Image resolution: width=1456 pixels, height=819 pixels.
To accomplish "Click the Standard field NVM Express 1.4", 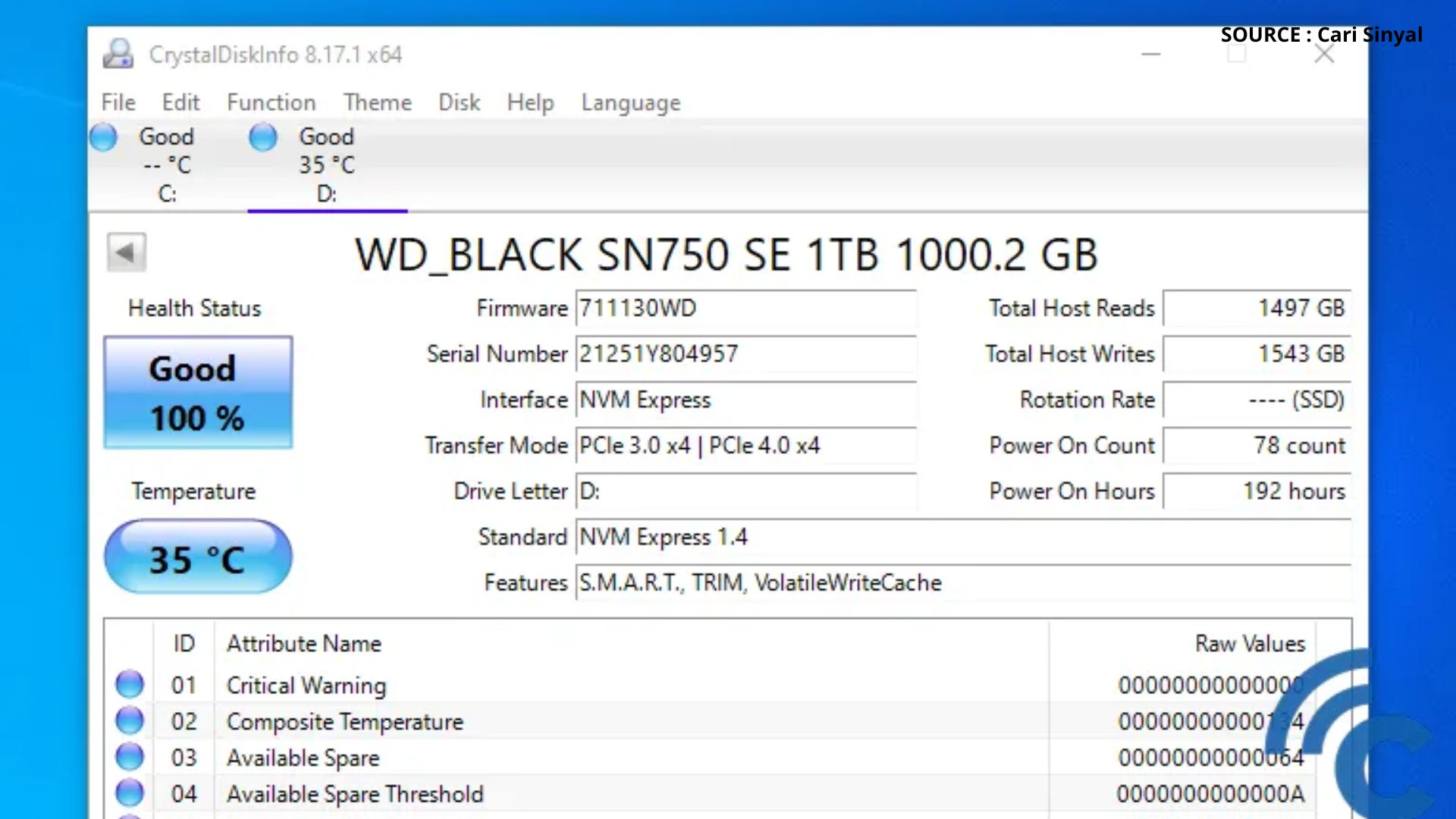I will [x=963, y=537].
